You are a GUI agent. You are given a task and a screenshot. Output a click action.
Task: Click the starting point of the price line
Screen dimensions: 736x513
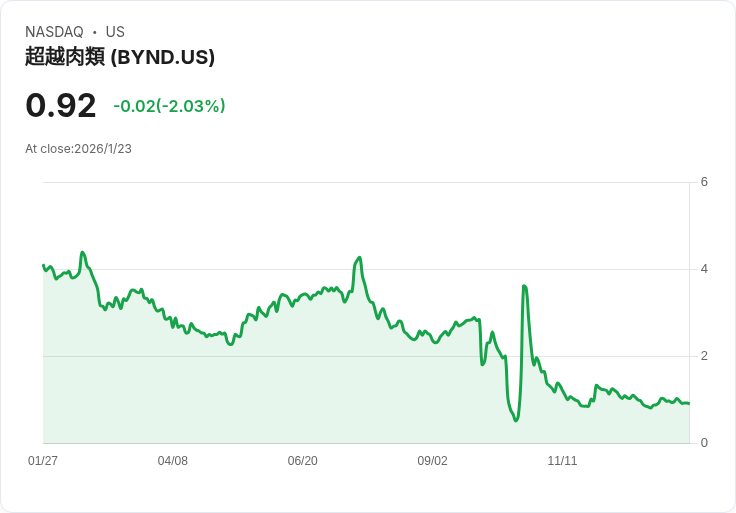click(x=44, y=265)
